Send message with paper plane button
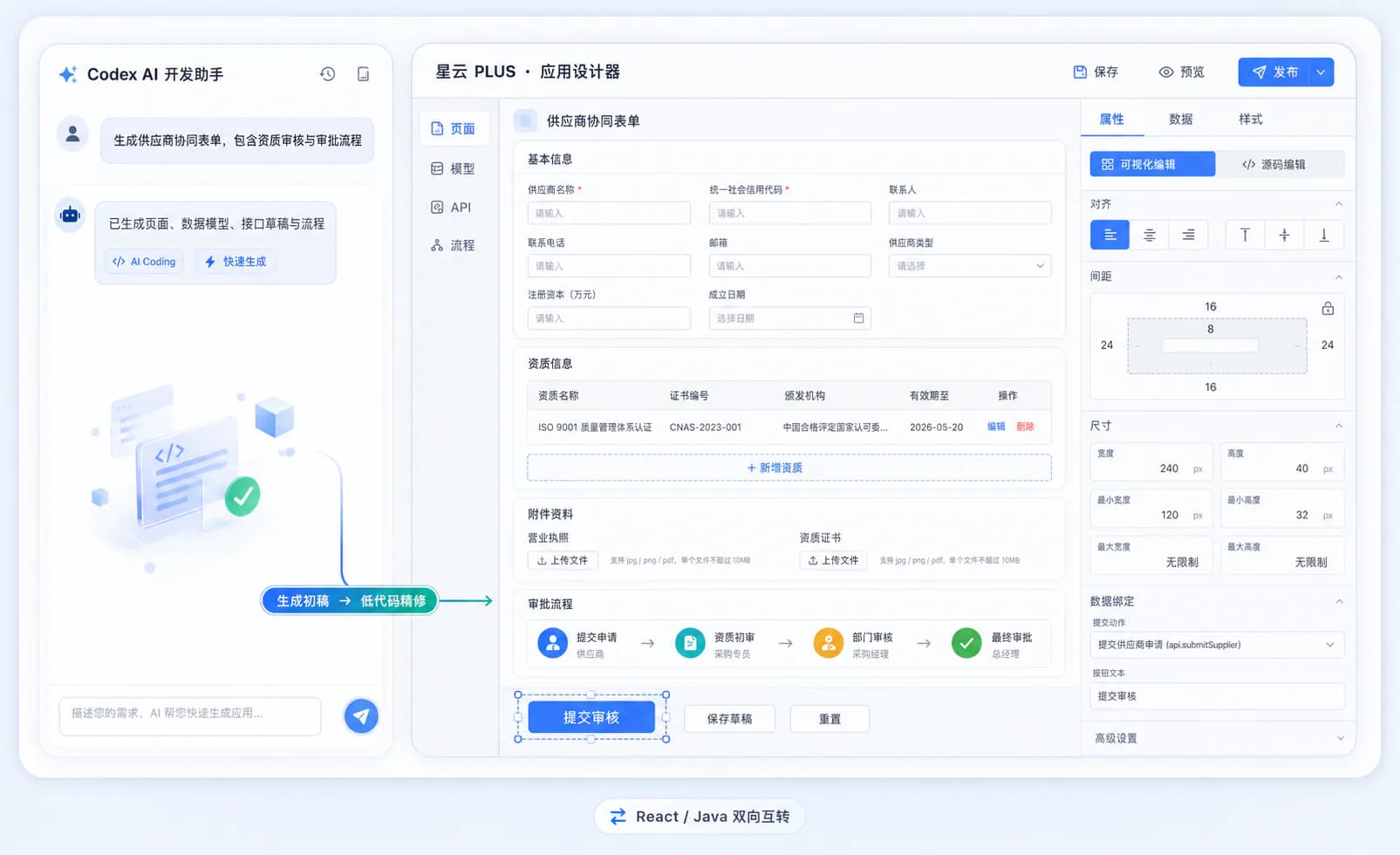The image size is (1400, 855). tap(361, 716)
